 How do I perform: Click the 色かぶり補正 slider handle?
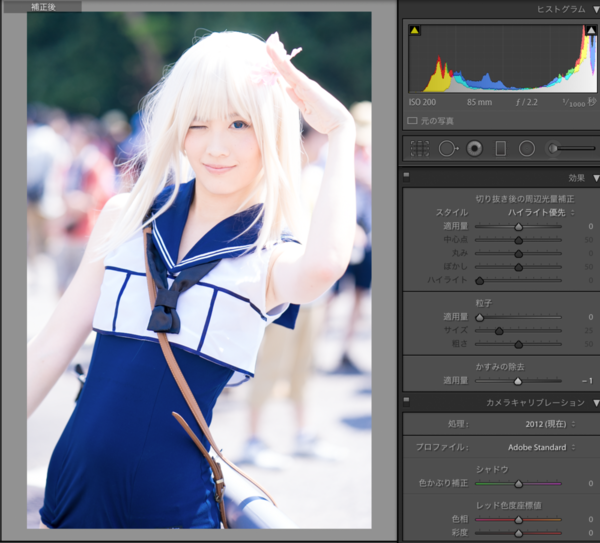click(x=518, y=484)
